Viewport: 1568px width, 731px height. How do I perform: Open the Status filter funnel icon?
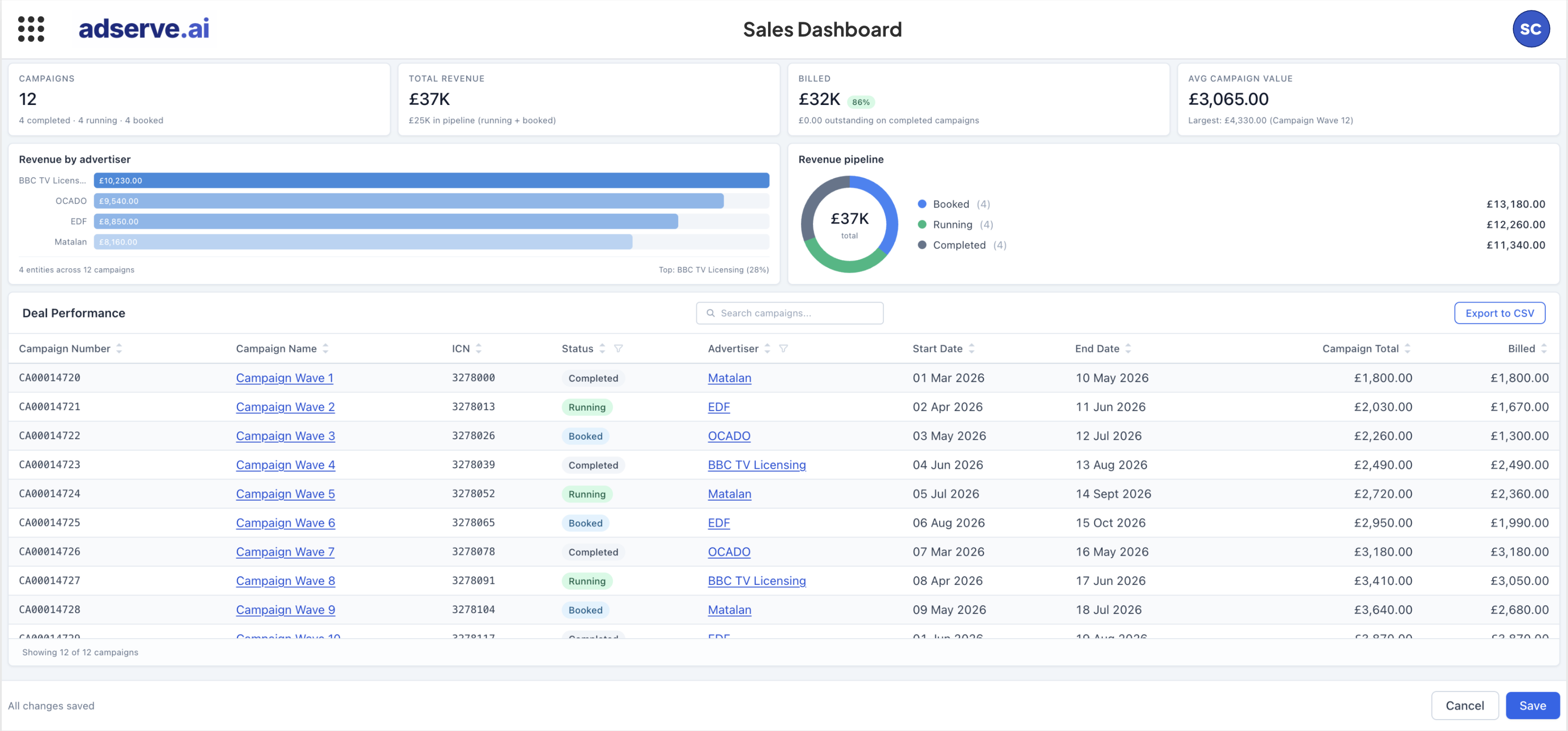[x=618, y=348]
